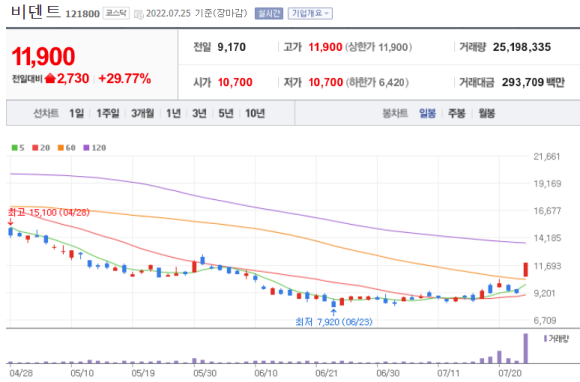The width and height of the screenshot is (580, 382).
Task: Click the 상한가 11,900 text
Action: [x=378, y=47]
